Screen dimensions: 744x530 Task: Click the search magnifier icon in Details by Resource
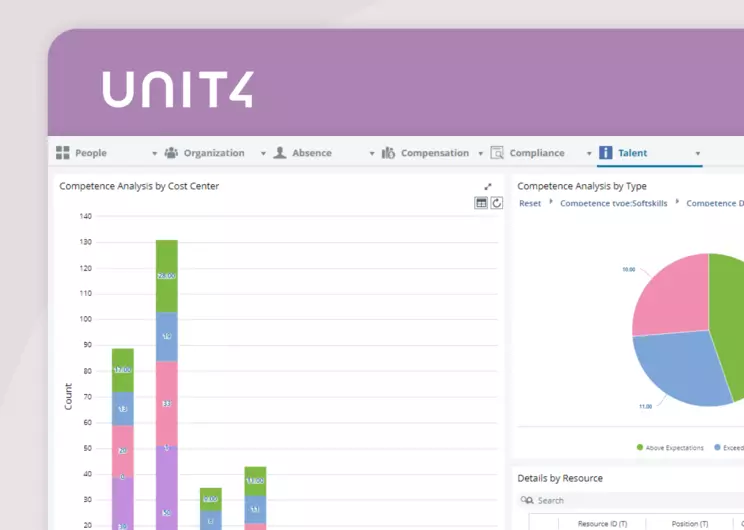tap(527, 500)
